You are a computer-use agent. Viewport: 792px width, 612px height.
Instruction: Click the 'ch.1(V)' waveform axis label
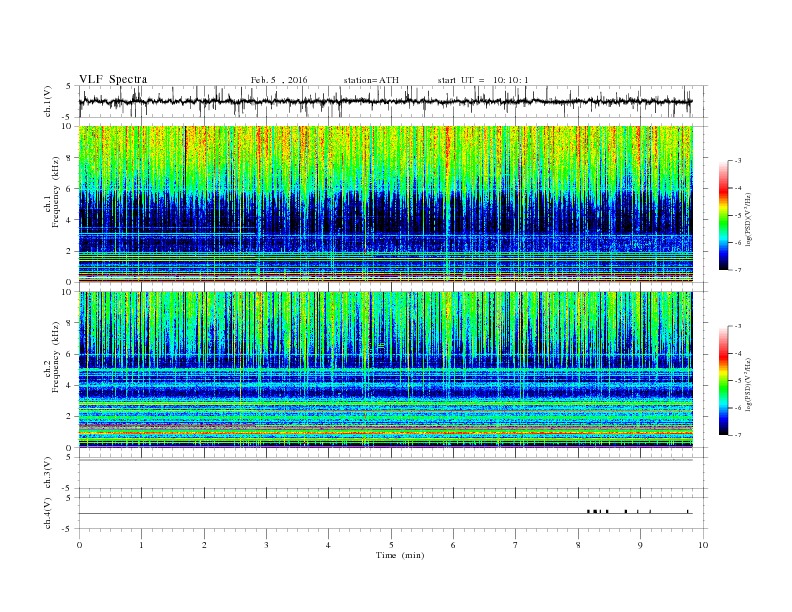48,101
